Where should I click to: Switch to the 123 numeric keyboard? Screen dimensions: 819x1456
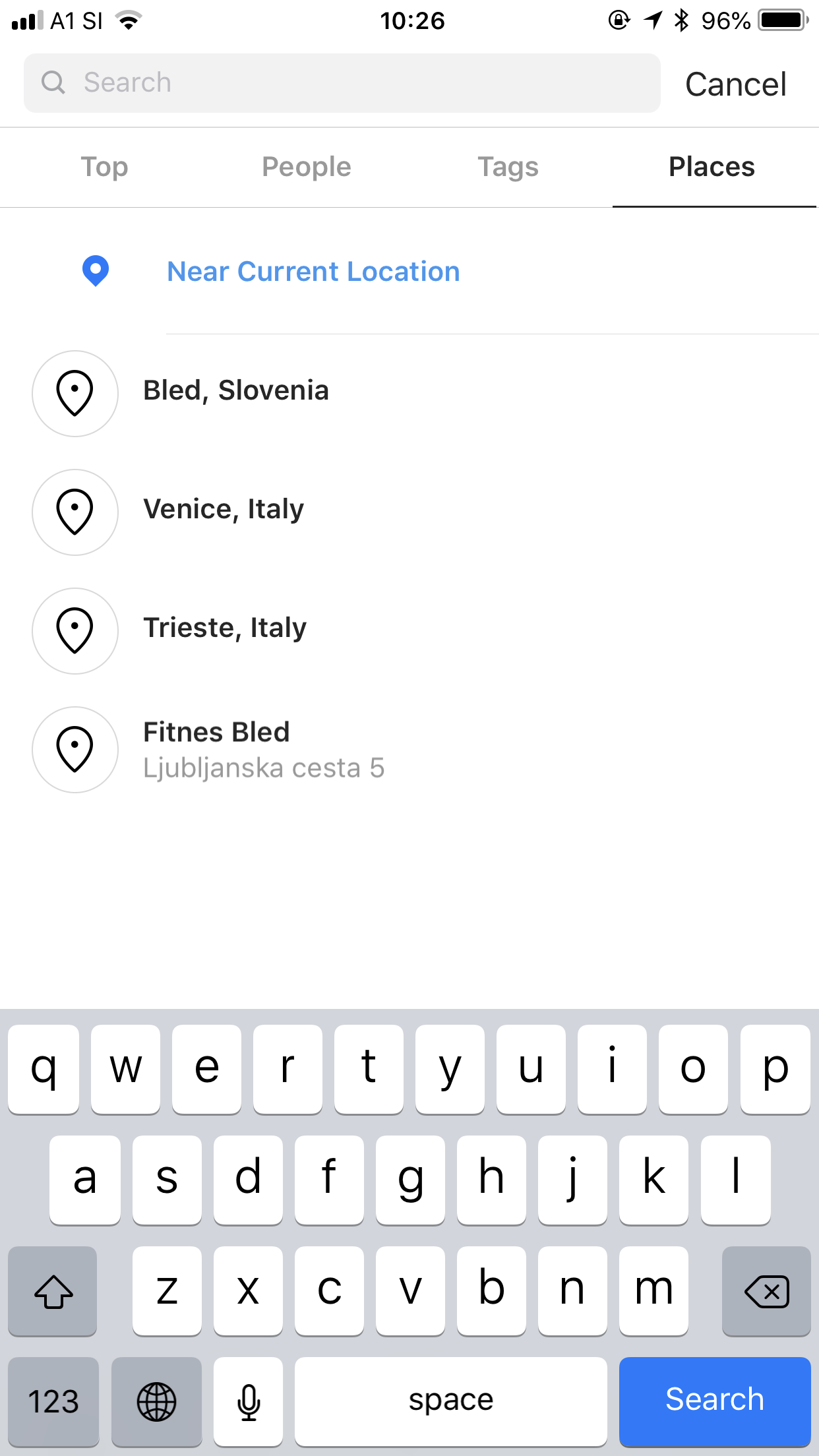point(53,1401)
